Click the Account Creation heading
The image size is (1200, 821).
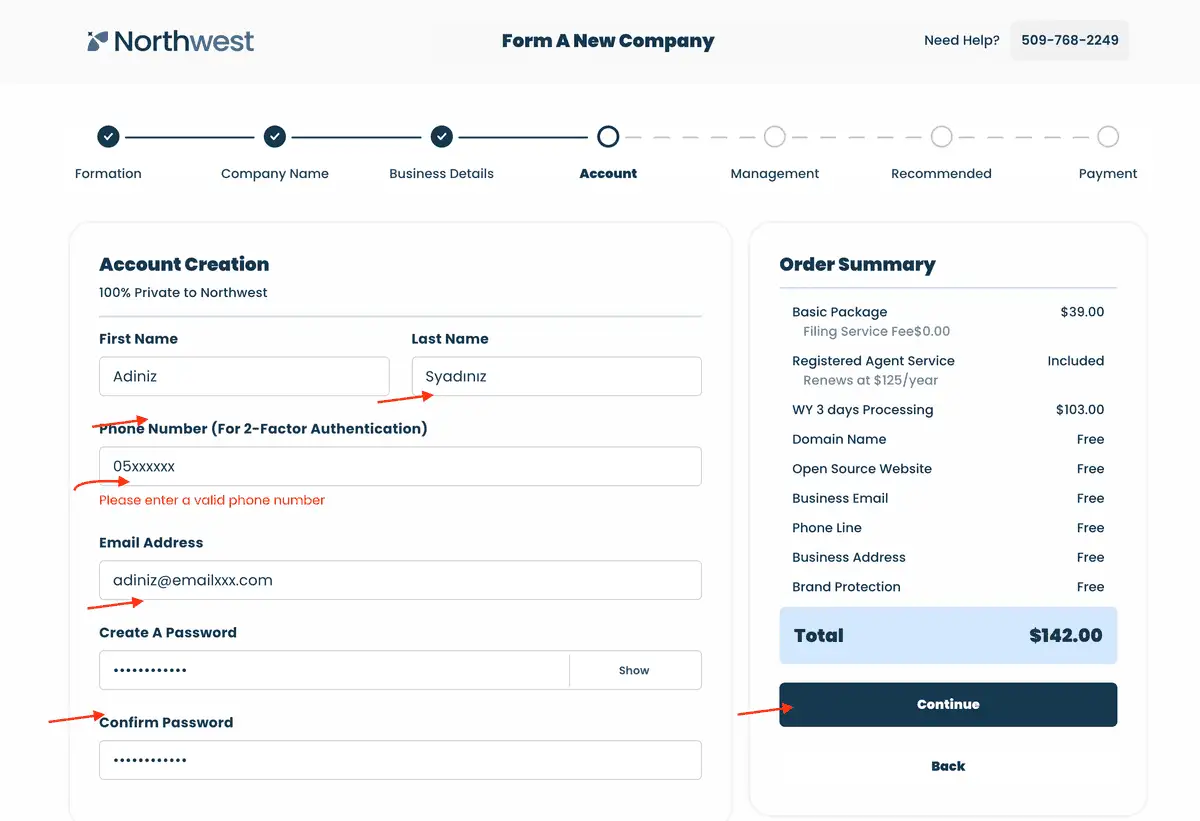point(184,265)
